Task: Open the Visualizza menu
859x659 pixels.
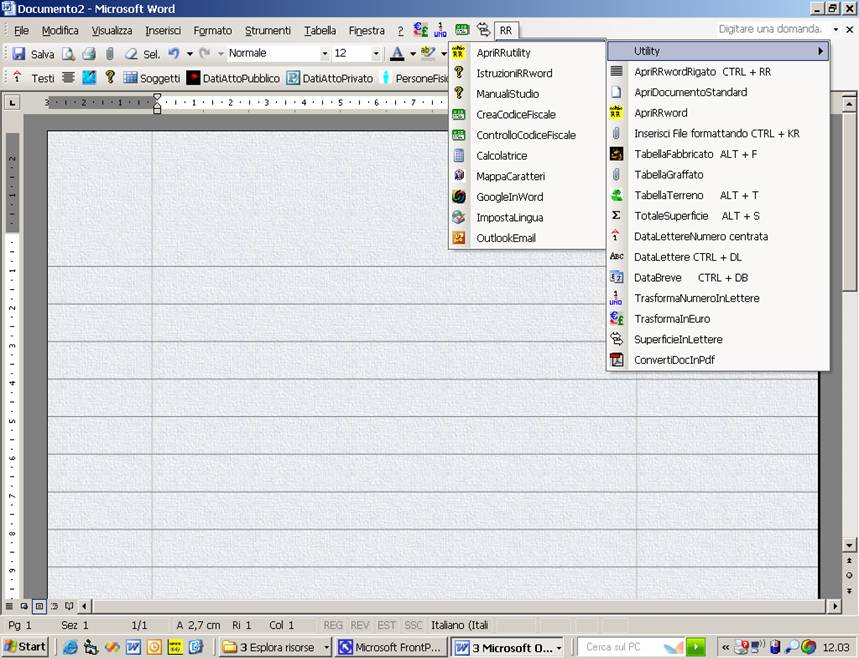Action: (x=112, y=31)
